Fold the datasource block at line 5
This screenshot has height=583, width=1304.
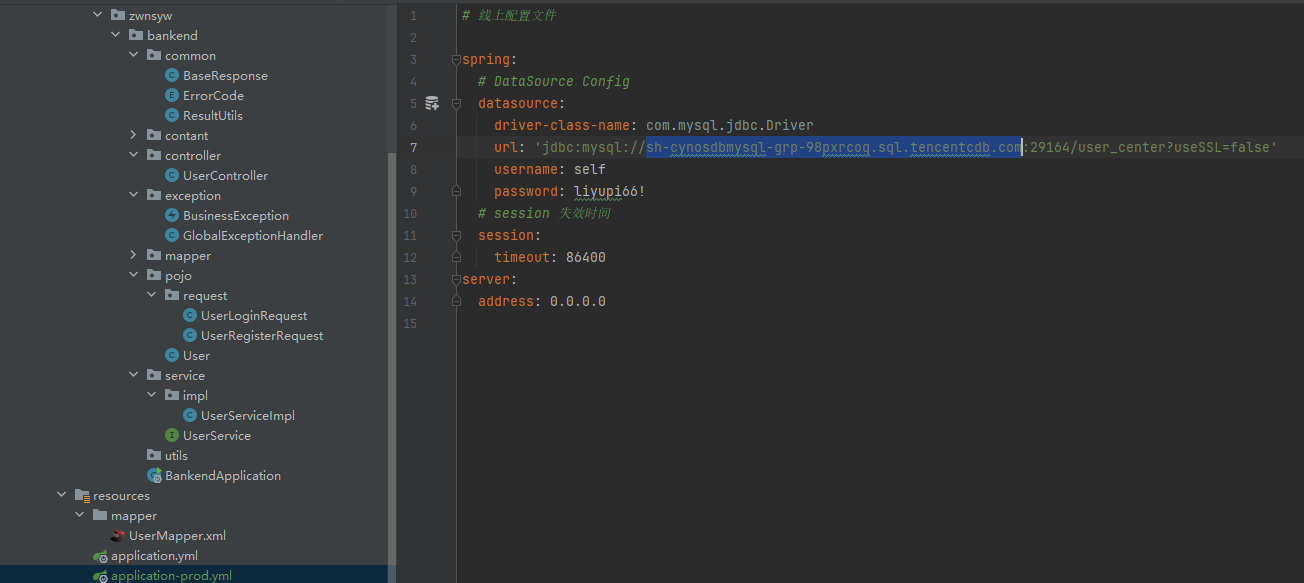tap(456, 103)
